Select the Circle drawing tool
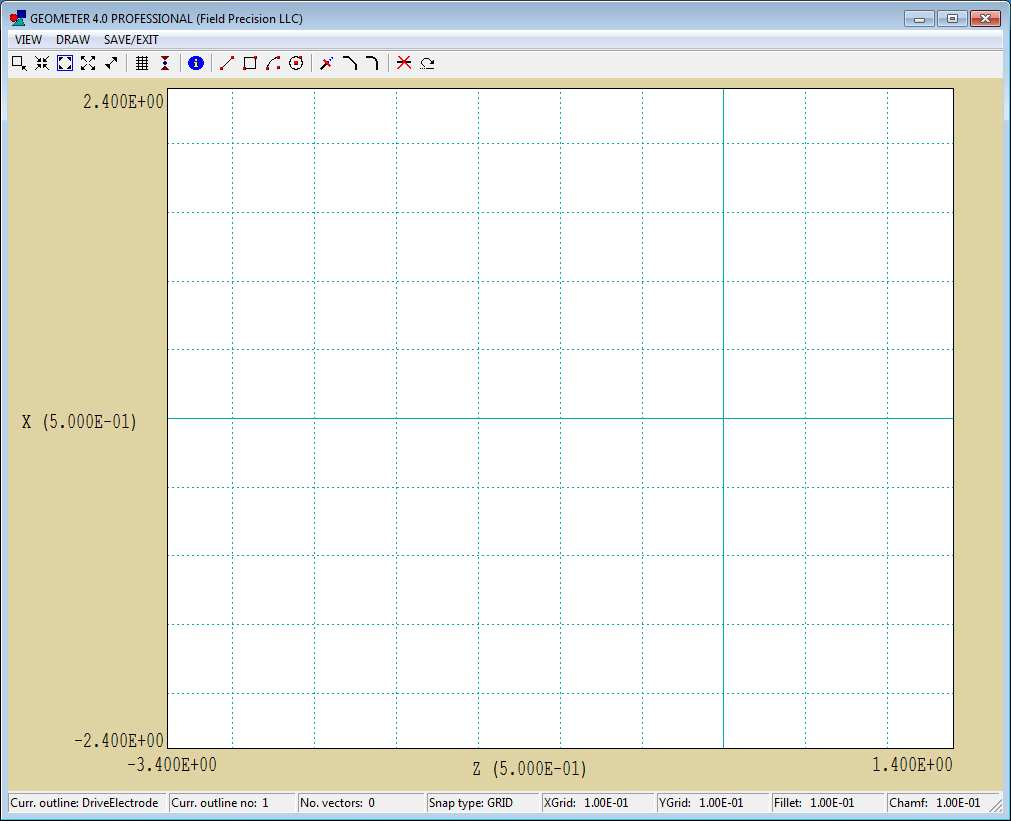Screen dimensions: 1011x821 296,63
